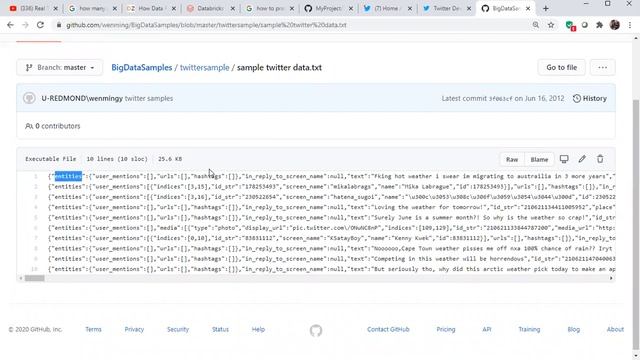Open the Blame view

pyautogui.click(x=539, y=159)
